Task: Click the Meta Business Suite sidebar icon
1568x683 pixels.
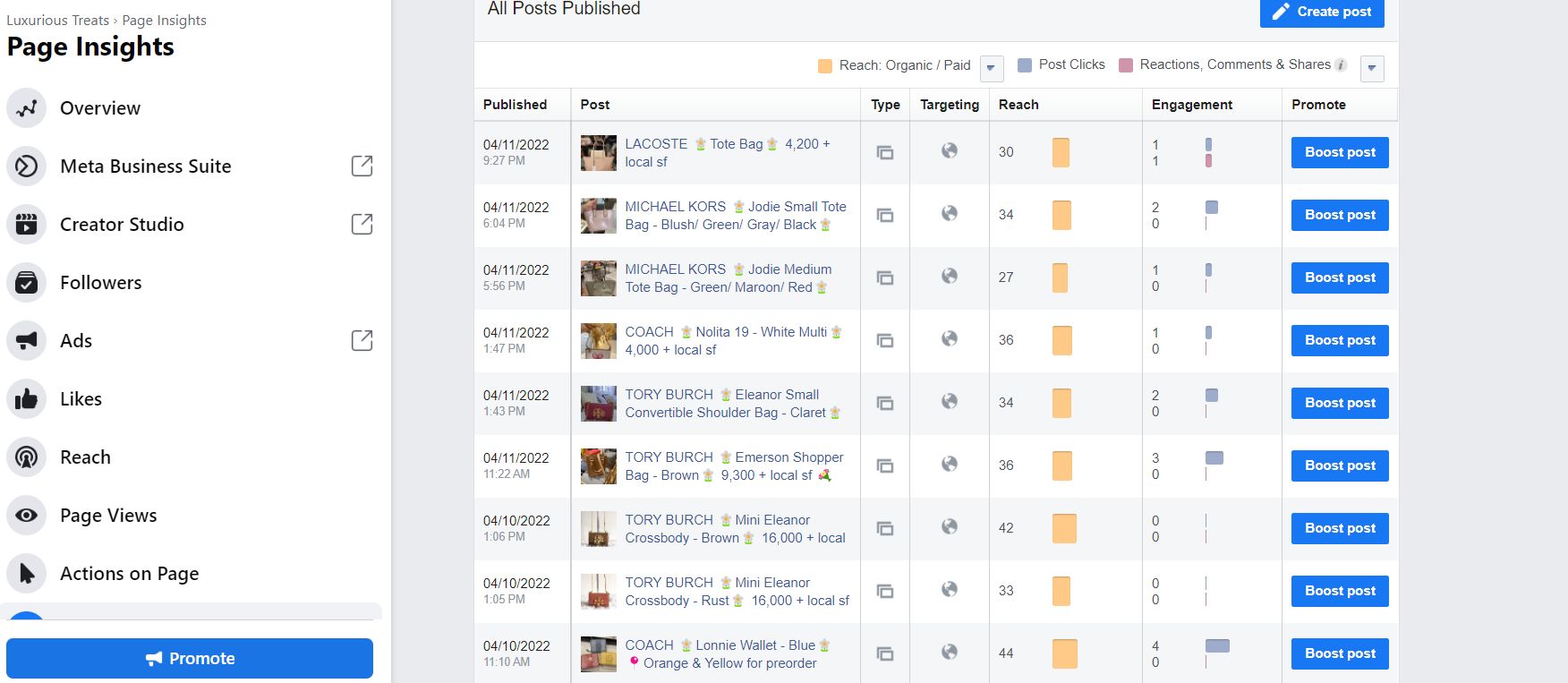Action: click(x=27, y=166)
